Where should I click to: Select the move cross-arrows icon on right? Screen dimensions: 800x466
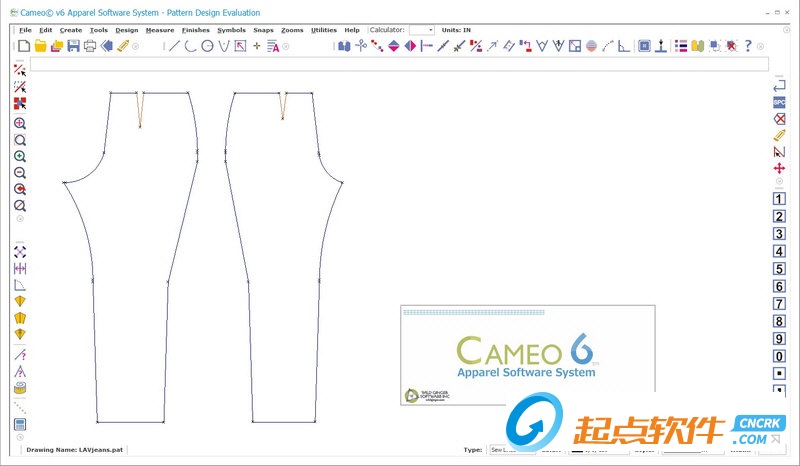(779, 168)
